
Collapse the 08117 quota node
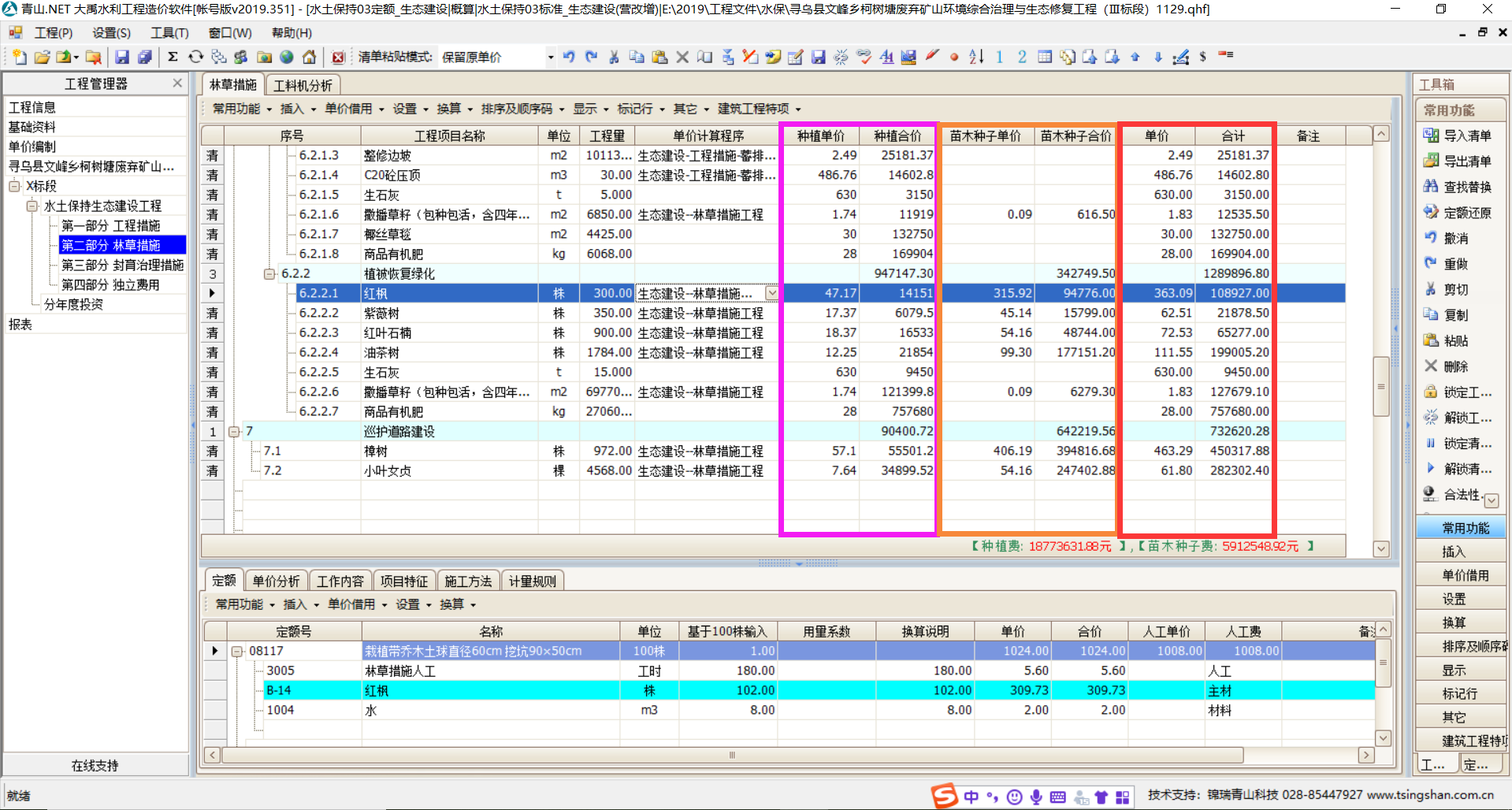[236, 652]
